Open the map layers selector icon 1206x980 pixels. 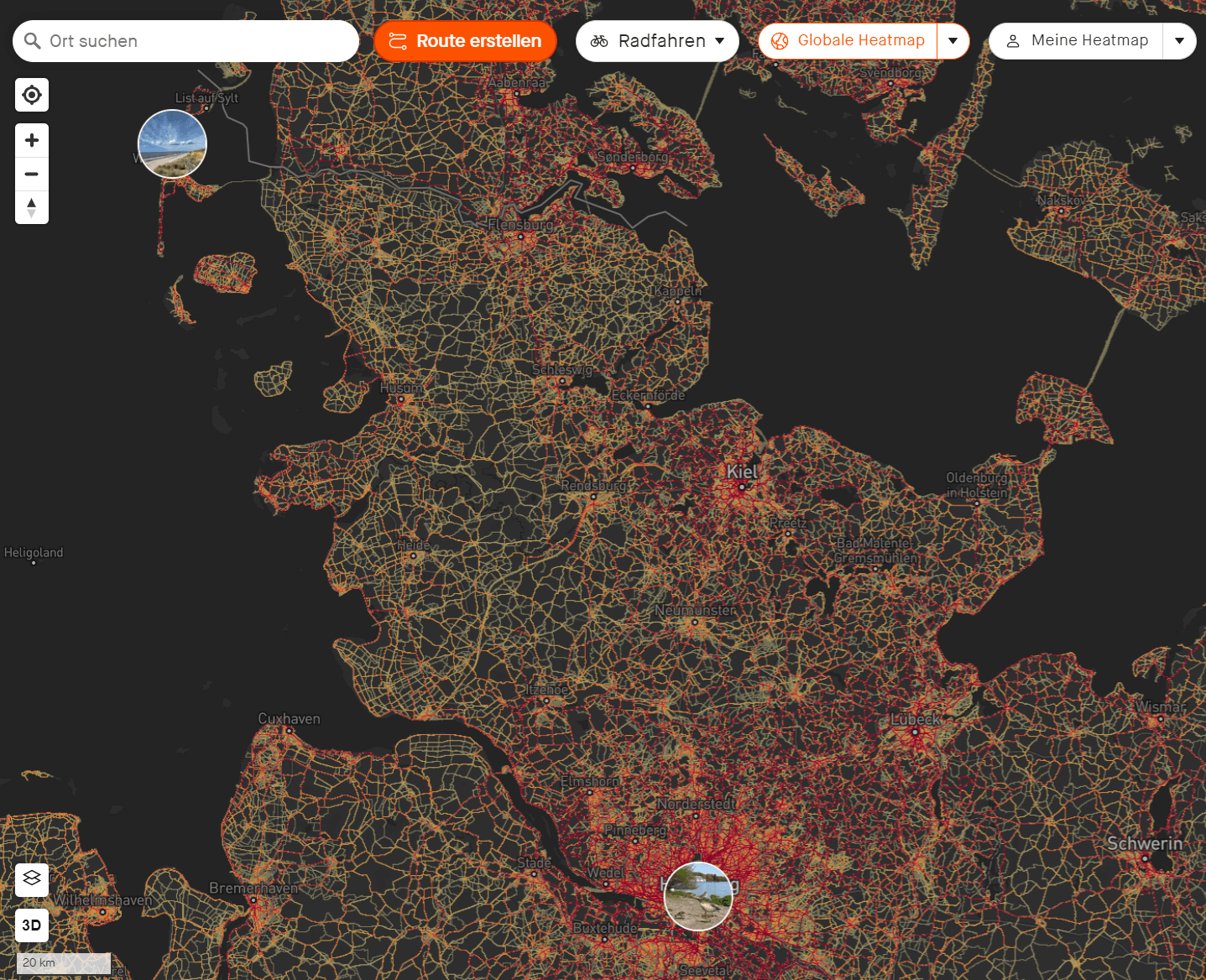[x=31, y=878]
